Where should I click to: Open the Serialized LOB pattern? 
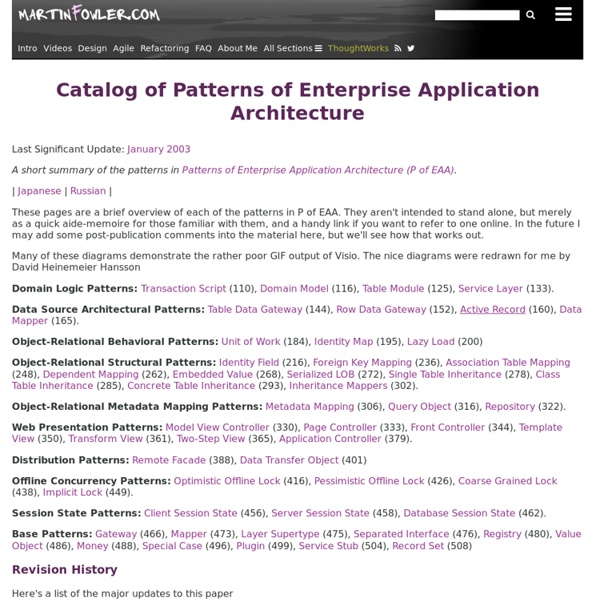pyautogui.click(x=321, y=375)
